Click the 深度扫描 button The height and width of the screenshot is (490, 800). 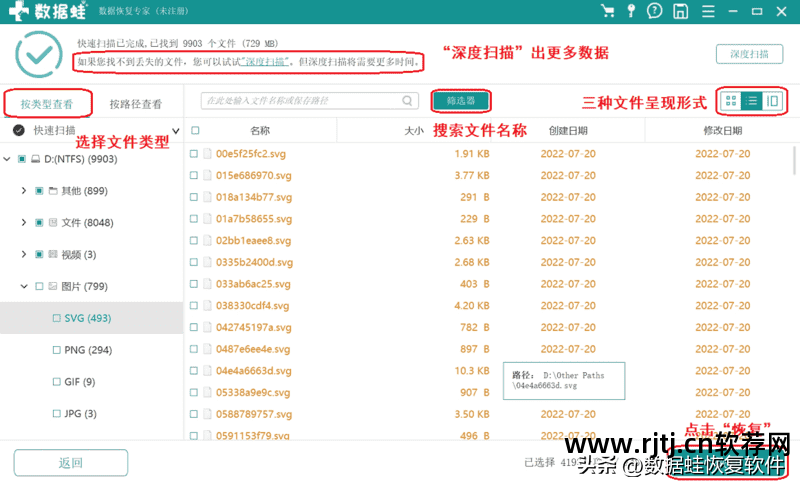point(749,54)
